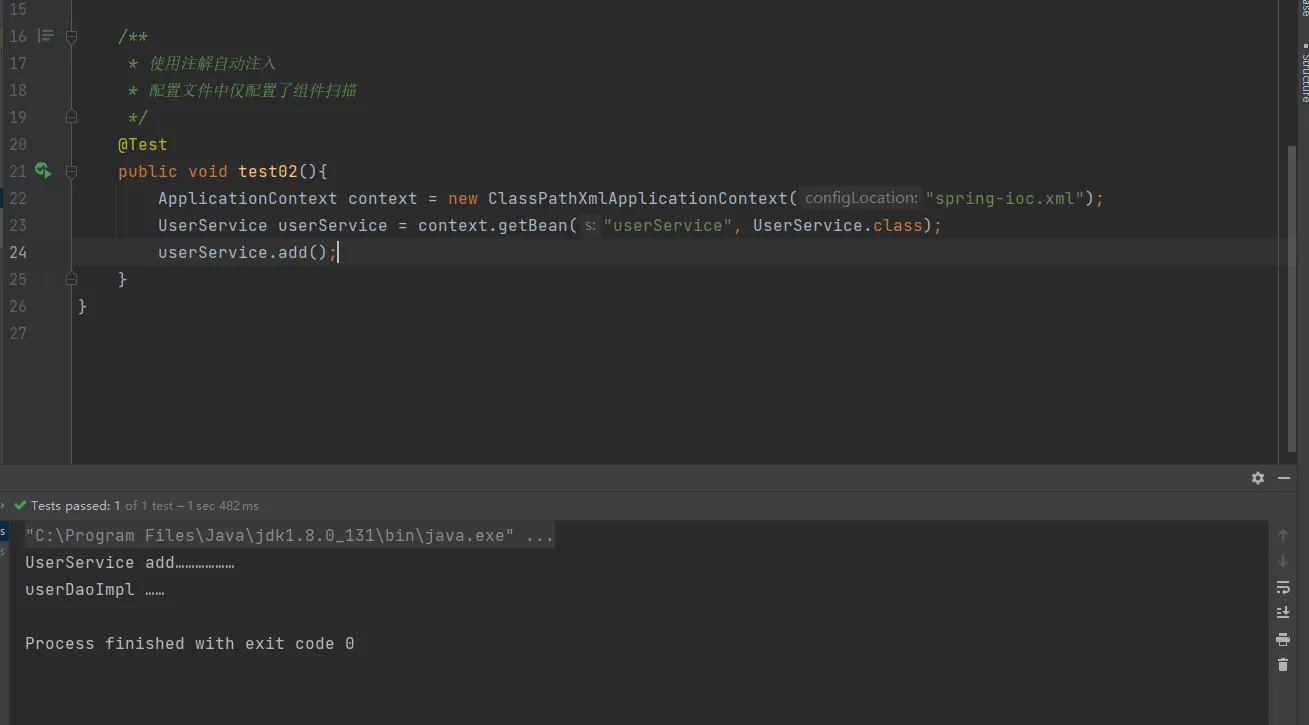Click ClassPathXmlApplicationContext in line 22
The width and height of the screenshot is (1309, 725).
(638, 198)
